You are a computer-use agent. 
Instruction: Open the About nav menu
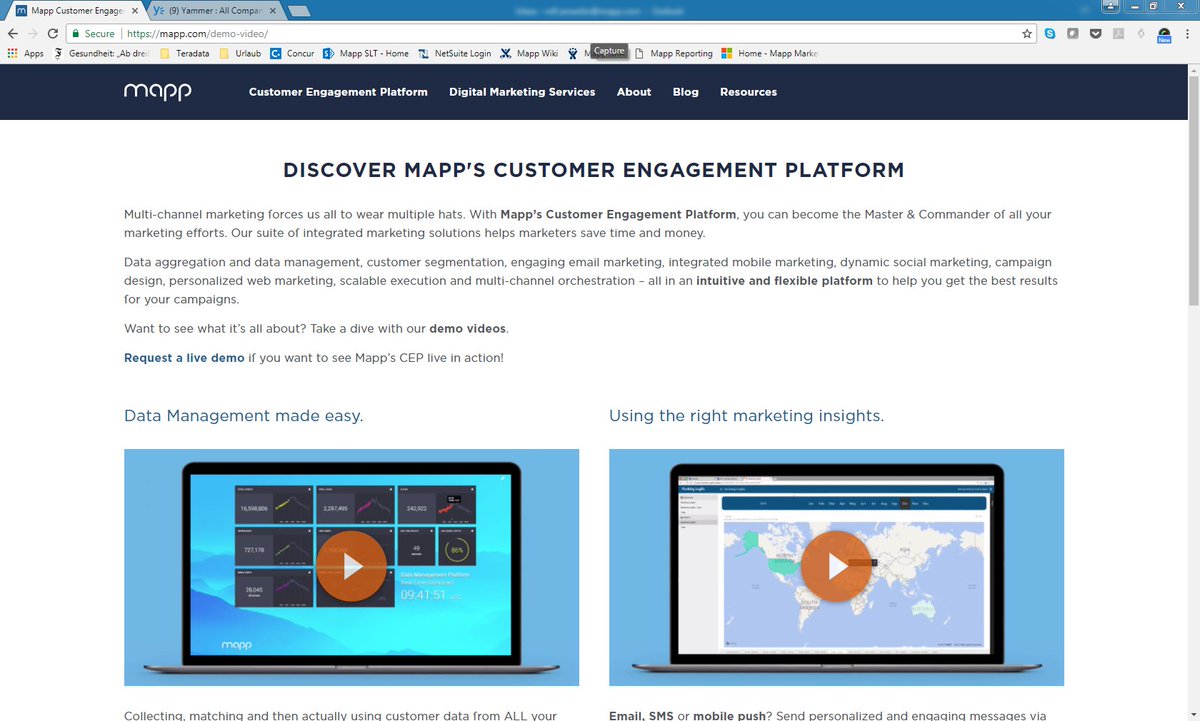(x=634, y=92)
